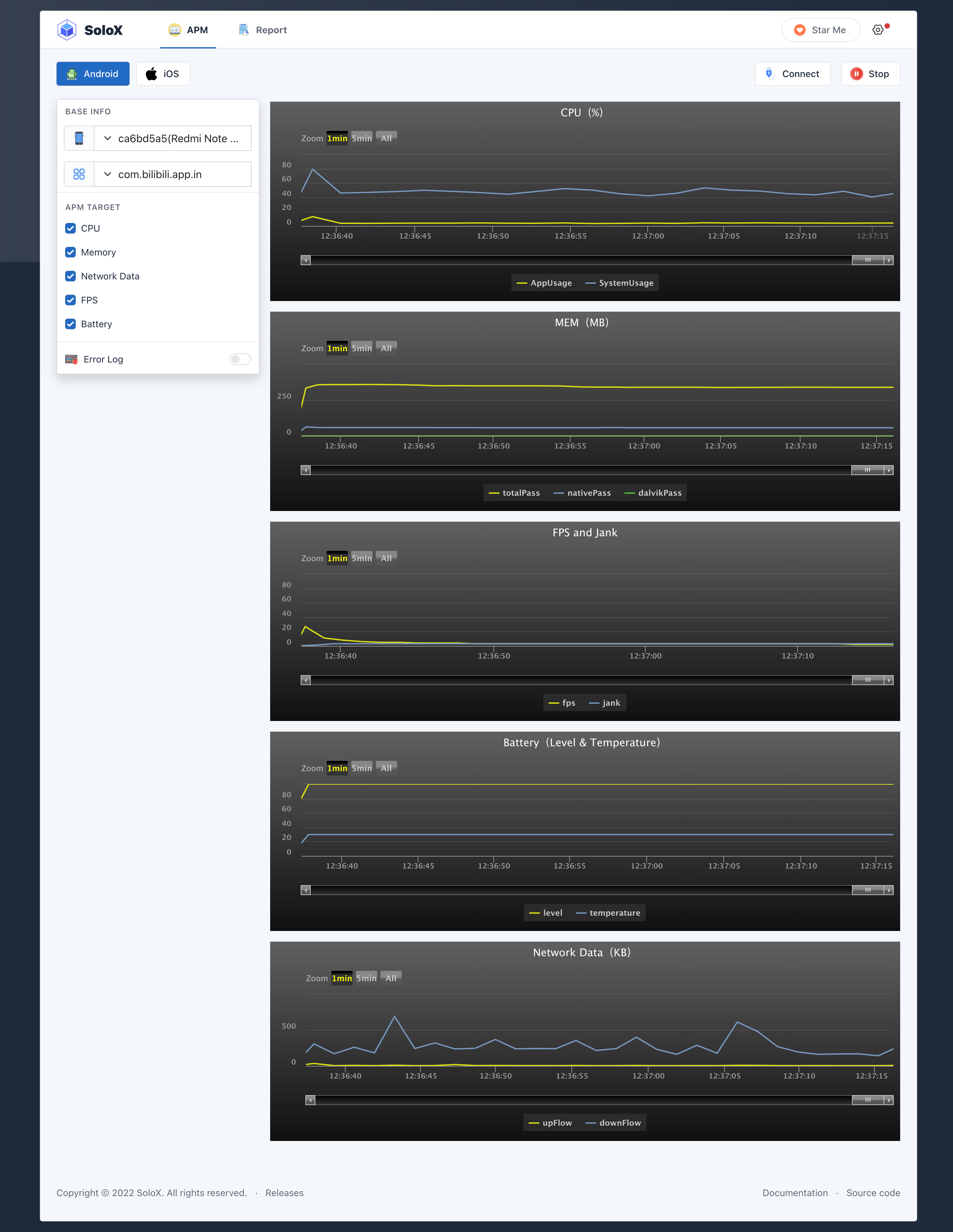This screenshot has height=1232, width=953.
Task: Click the phone device icon
Action: [79, 138]
